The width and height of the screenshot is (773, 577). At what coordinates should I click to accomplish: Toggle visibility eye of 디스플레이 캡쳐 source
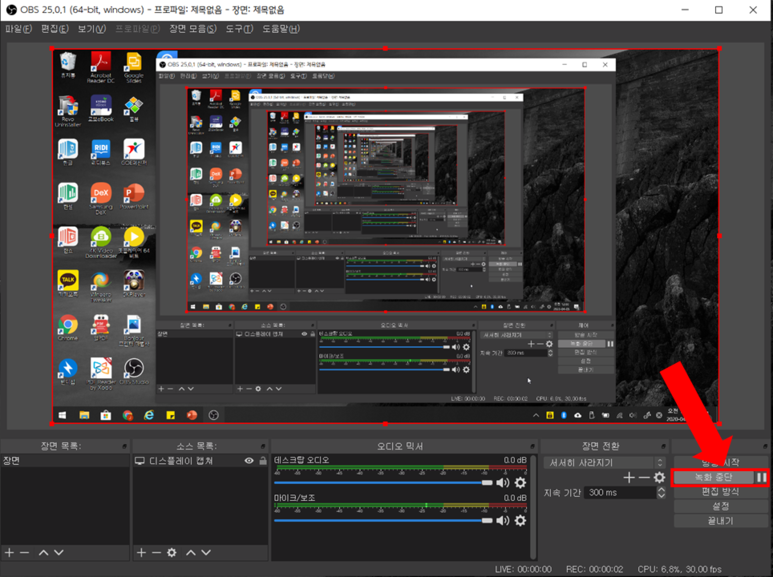249,461
